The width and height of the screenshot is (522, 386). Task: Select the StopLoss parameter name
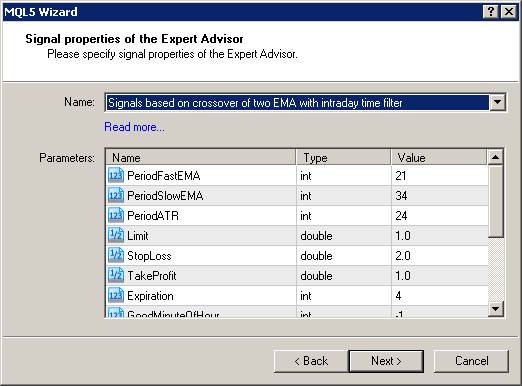[149, 256]
